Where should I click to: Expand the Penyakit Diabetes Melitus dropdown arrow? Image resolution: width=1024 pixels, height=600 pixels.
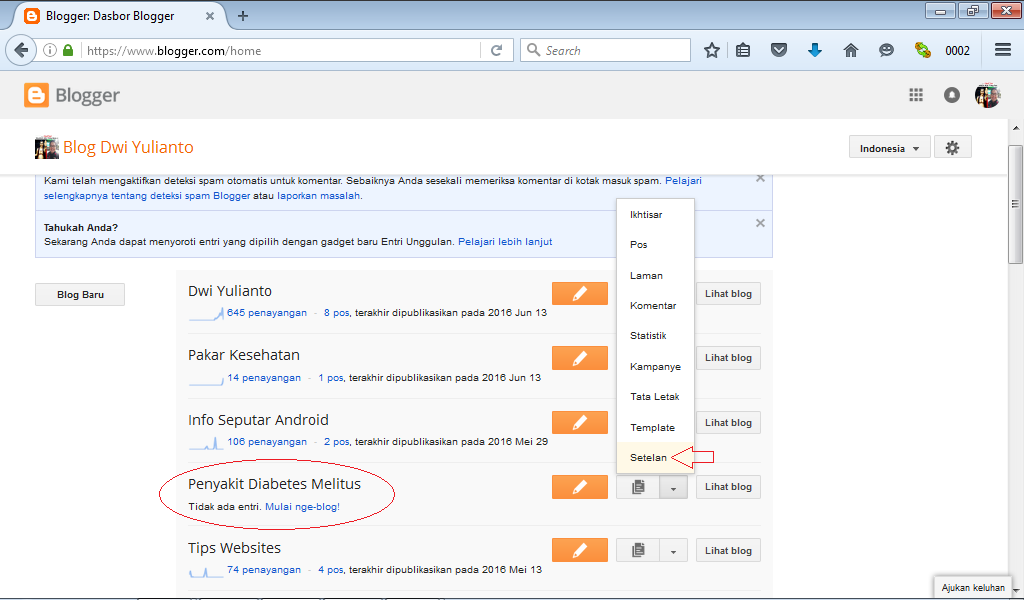tap(673, 487)
